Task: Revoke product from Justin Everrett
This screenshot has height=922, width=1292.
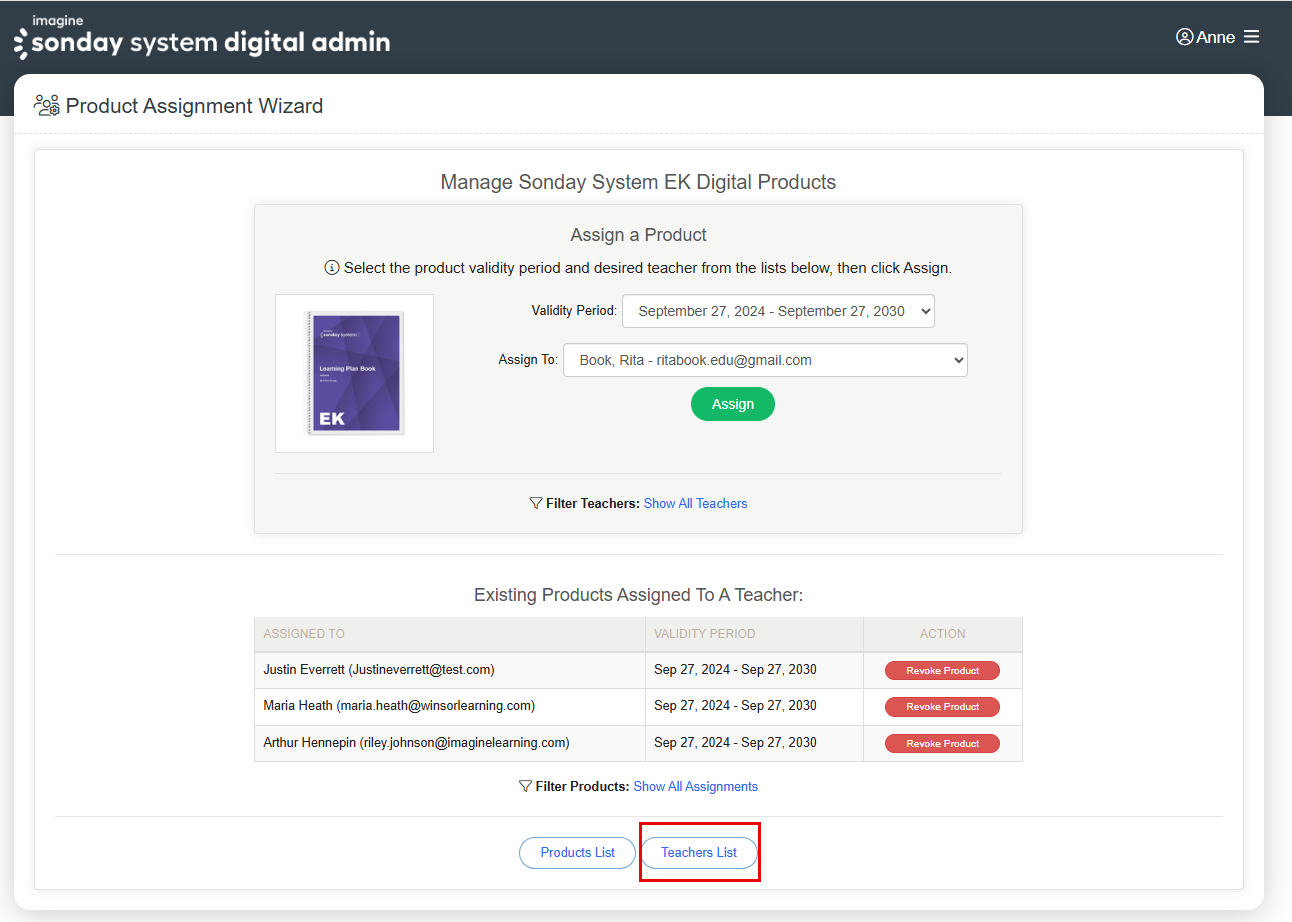Action: [942, 670]
